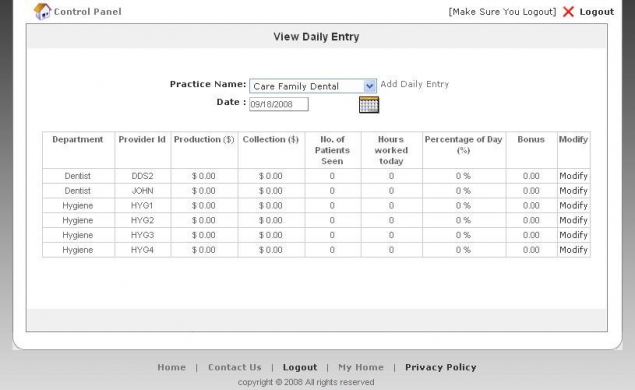The width and height of the screenshot is (635, 390).
Task: Click the copyright 2008 footer text
Action: click(306, 382)
